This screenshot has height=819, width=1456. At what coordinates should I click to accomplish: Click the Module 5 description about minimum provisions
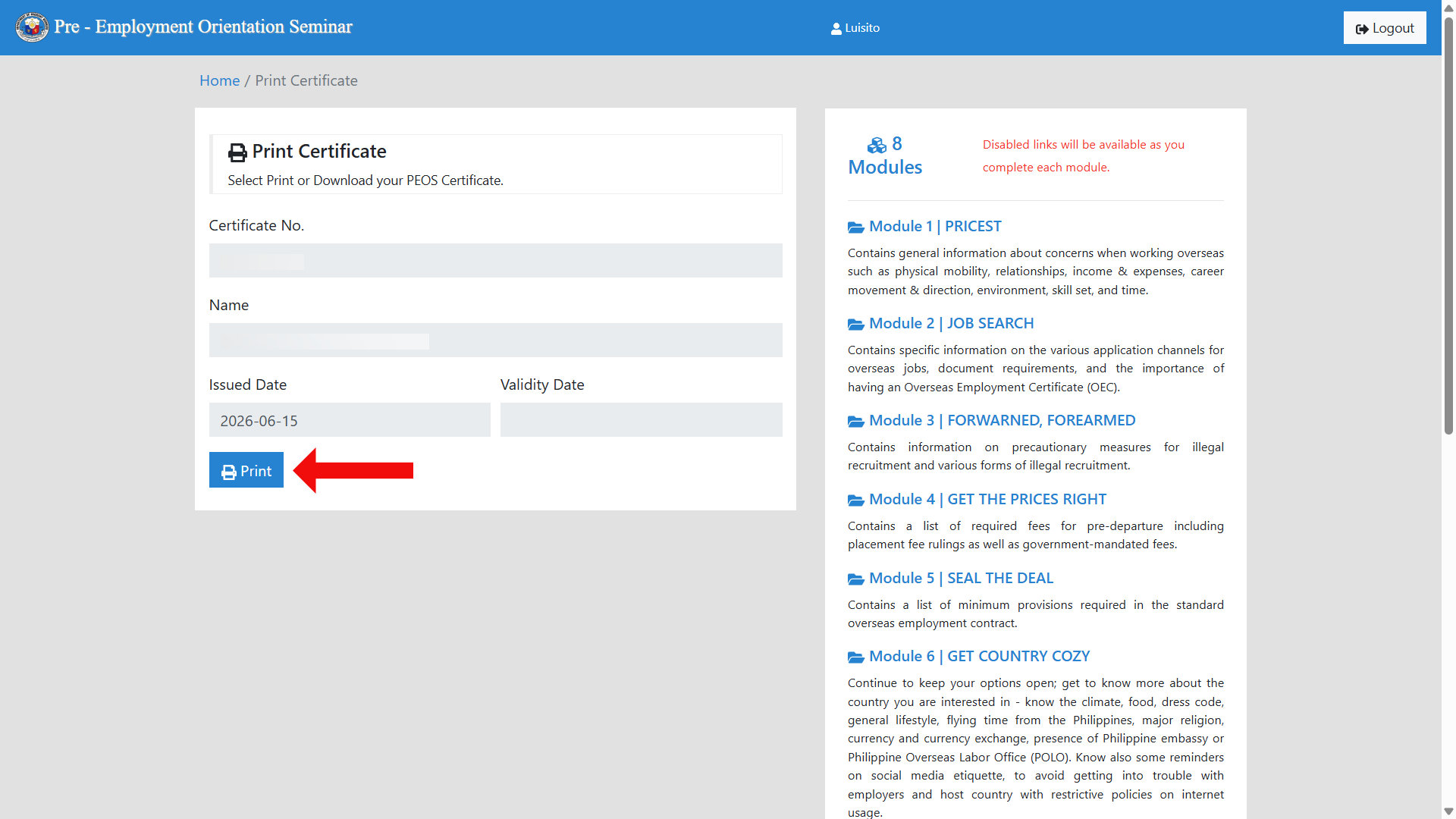(1036, 614)
